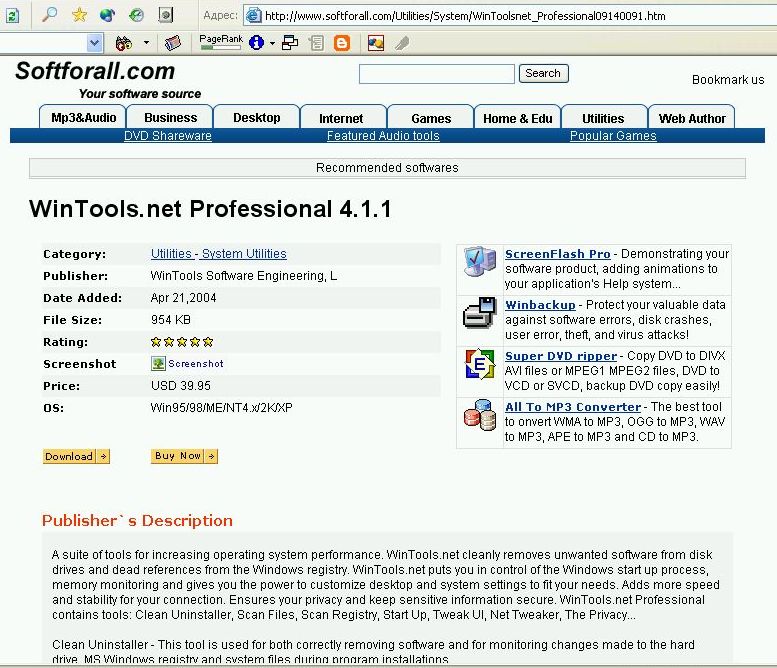
Task: Open the System Utilities category link
Action: [x=244, y=254]
